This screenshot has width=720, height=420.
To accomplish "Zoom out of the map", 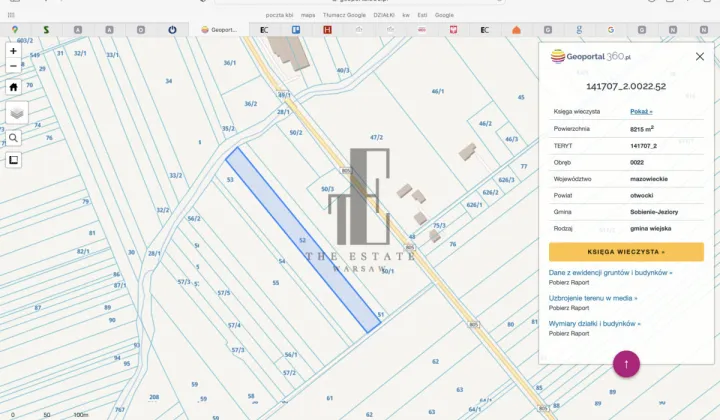I will click(x=13, y=66).
